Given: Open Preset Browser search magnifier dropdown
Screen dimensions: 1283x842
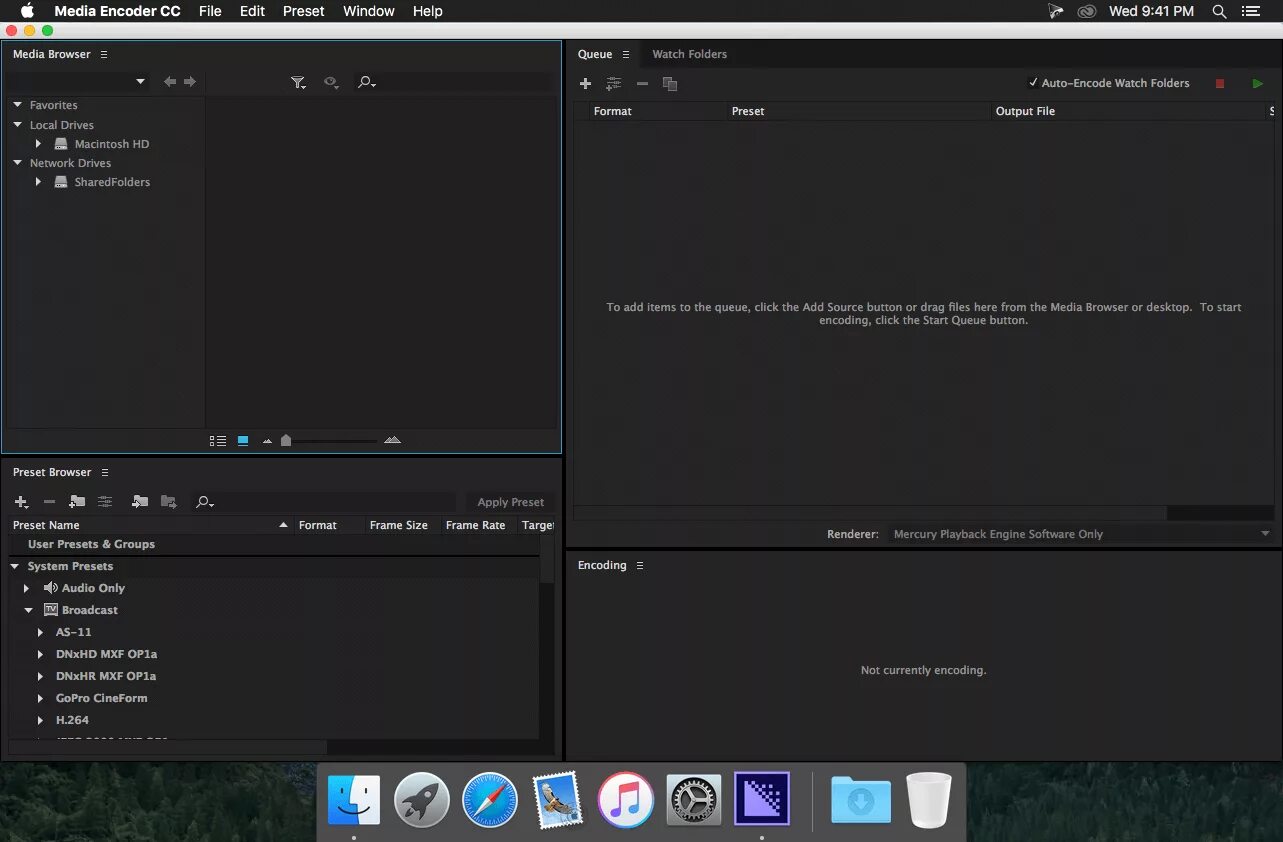Looking at the screenshot, I should (x=205, y=502).
